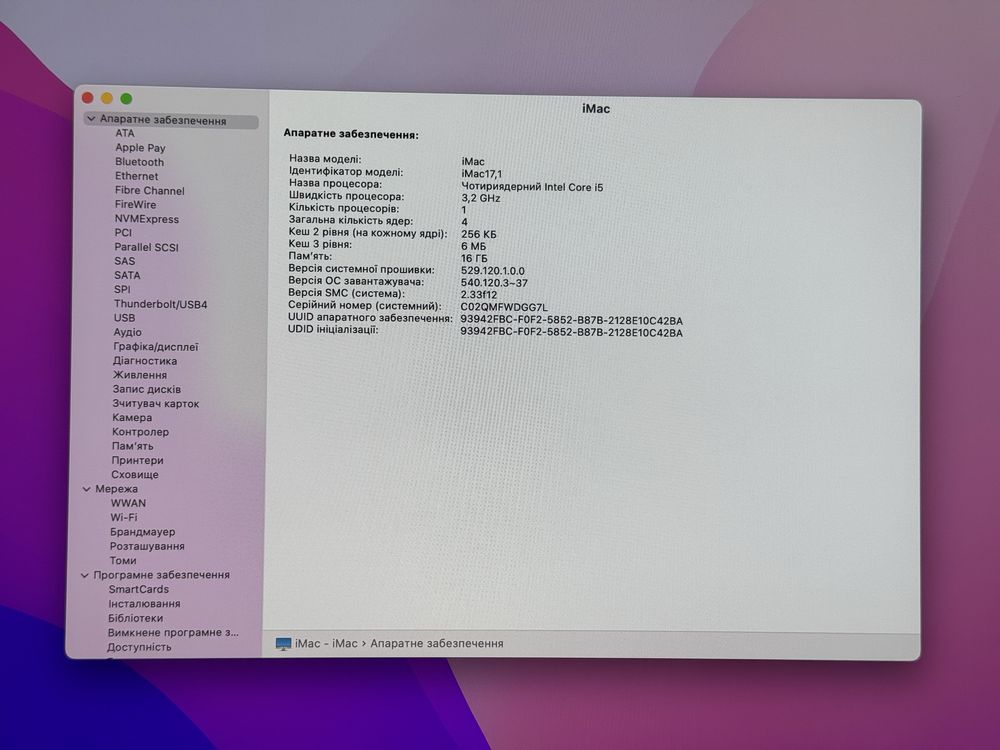Open the Ethernet sidebar entry
The width and height of the screenshot is (1000, 750).
point(136,176)
